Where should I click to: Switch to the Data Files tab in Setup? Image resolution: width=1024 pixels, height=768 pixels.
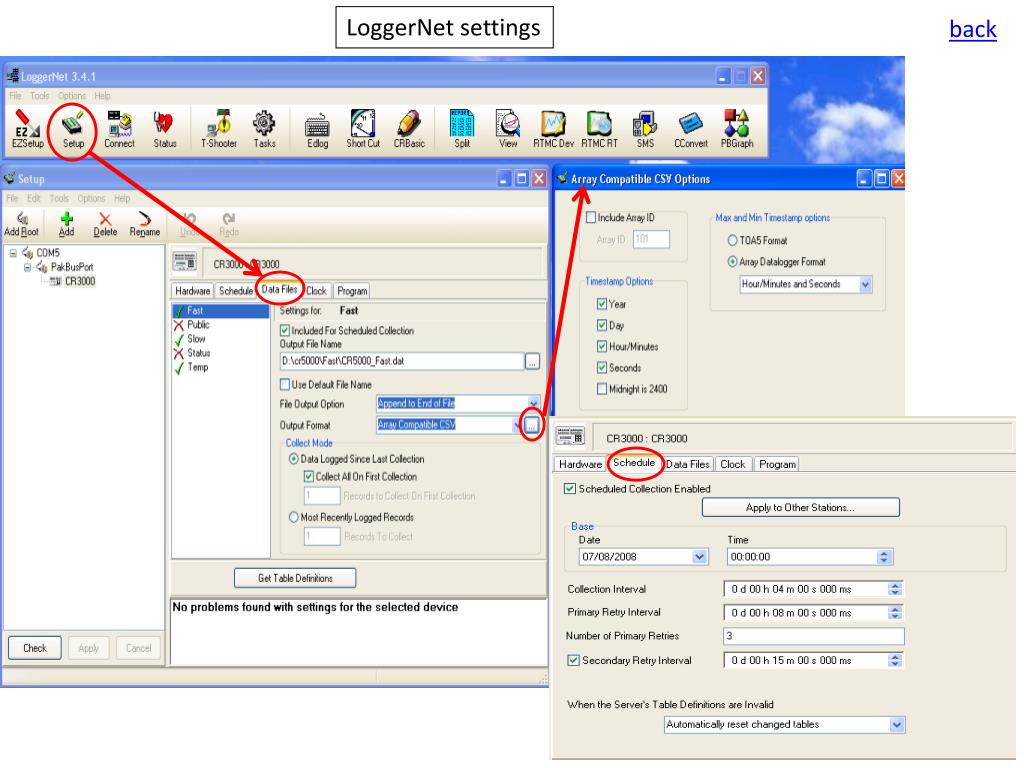click(x=280, y=289)
